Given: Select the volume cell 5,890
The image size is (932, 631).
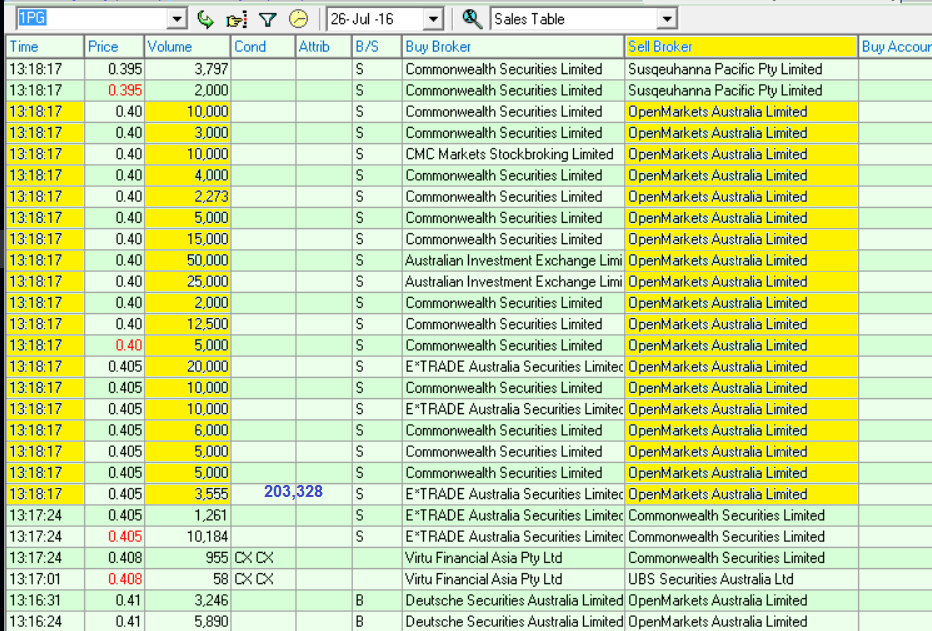Looking at the screenshot, I should click(187, 621).
